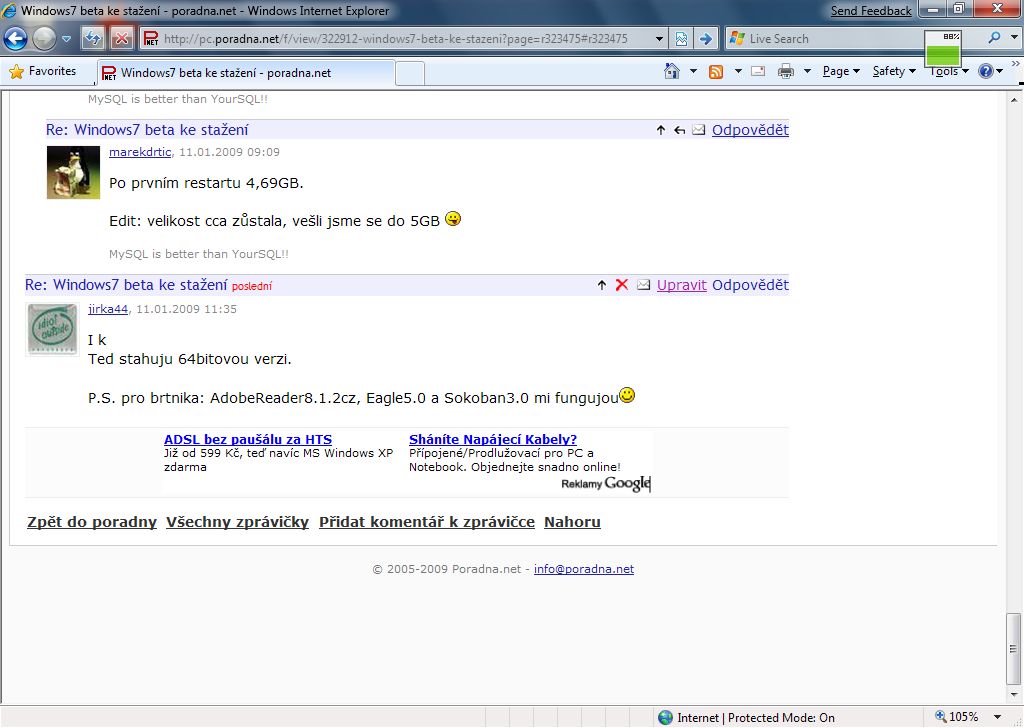1024x728 pixels.
Task: Open a new blank tab
Action: point(410,73)
